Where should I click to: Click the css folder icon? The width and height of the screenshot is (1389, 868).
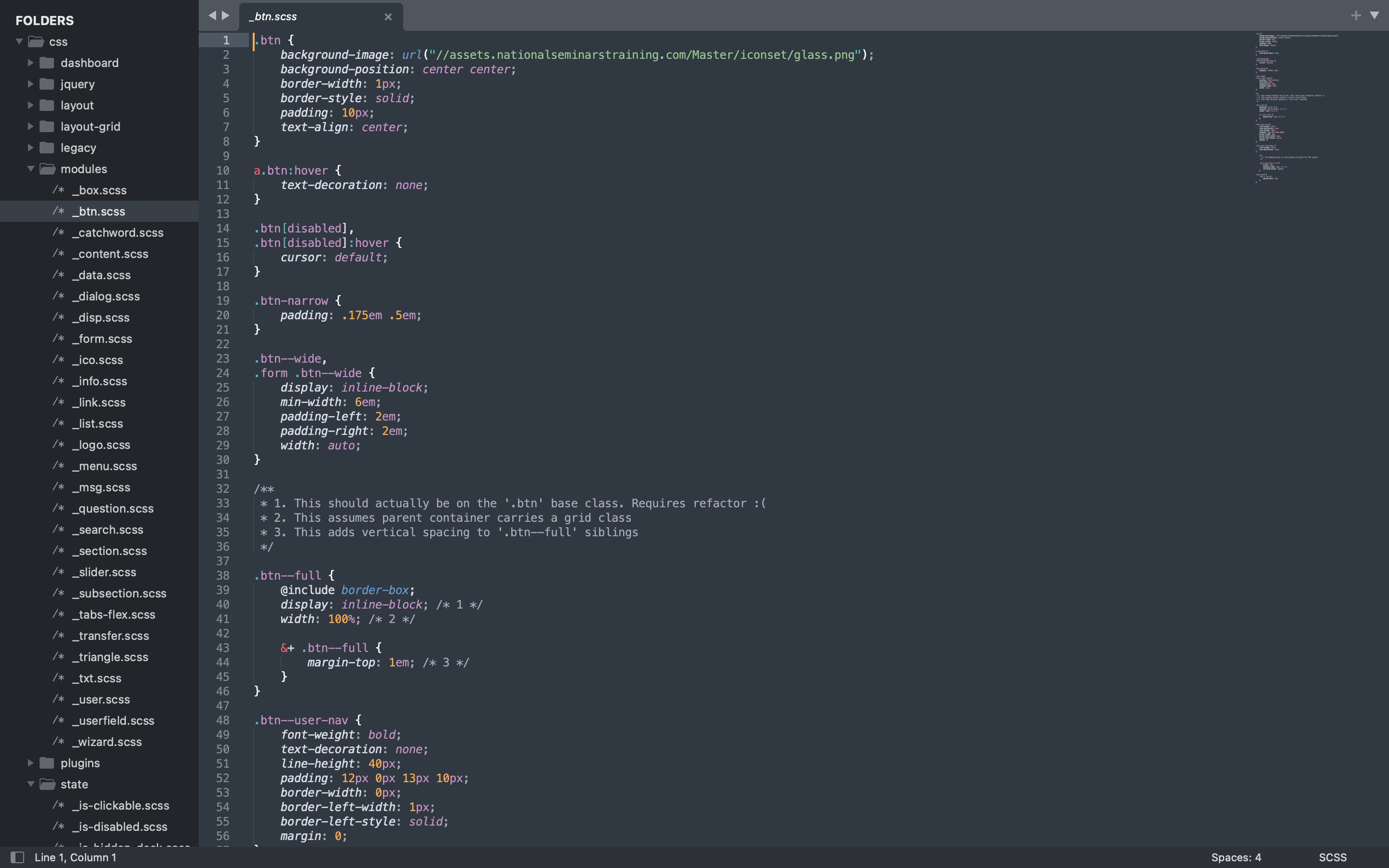[x=36, y=41]
